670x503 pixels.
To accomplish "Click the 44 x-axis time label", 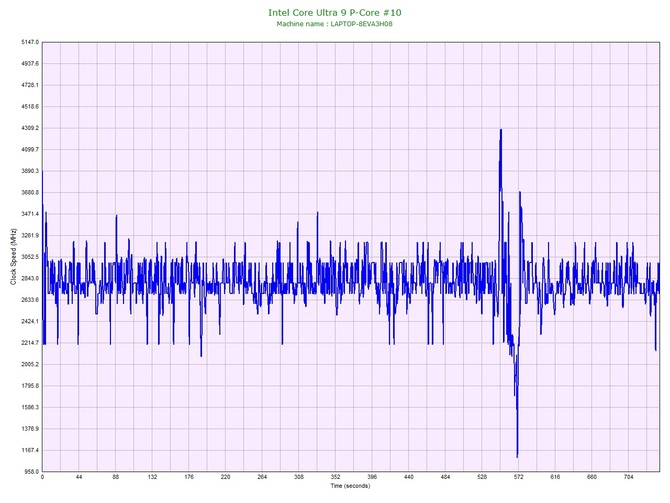I will 79,477.
